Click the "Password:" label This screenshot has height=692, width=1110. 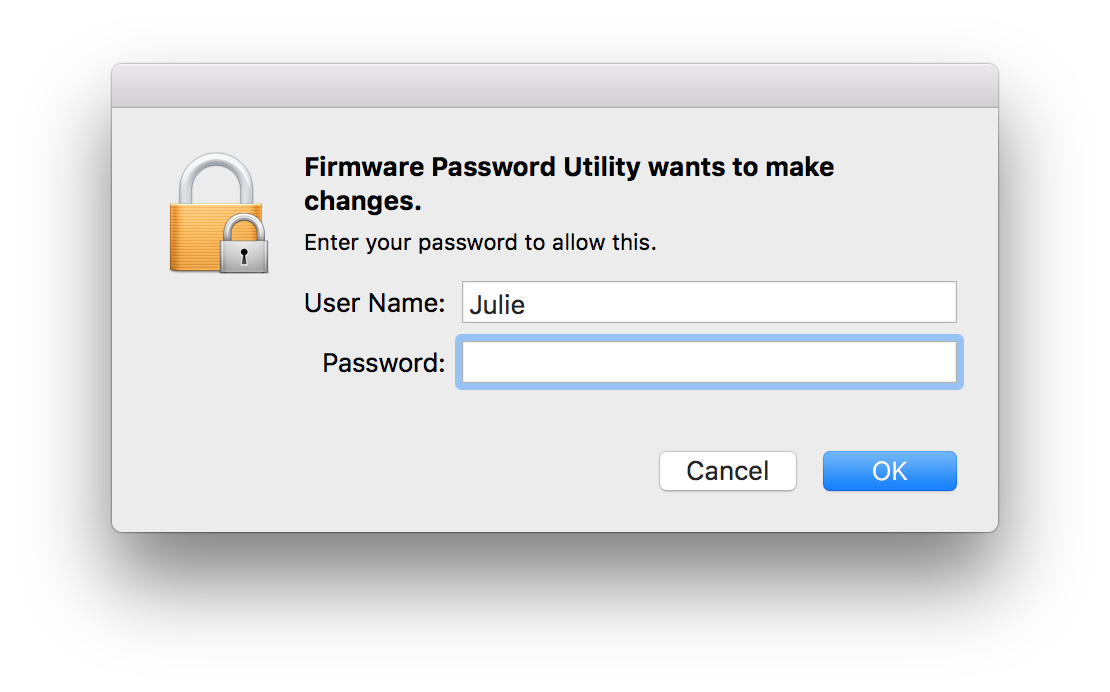tap(383, 363)
